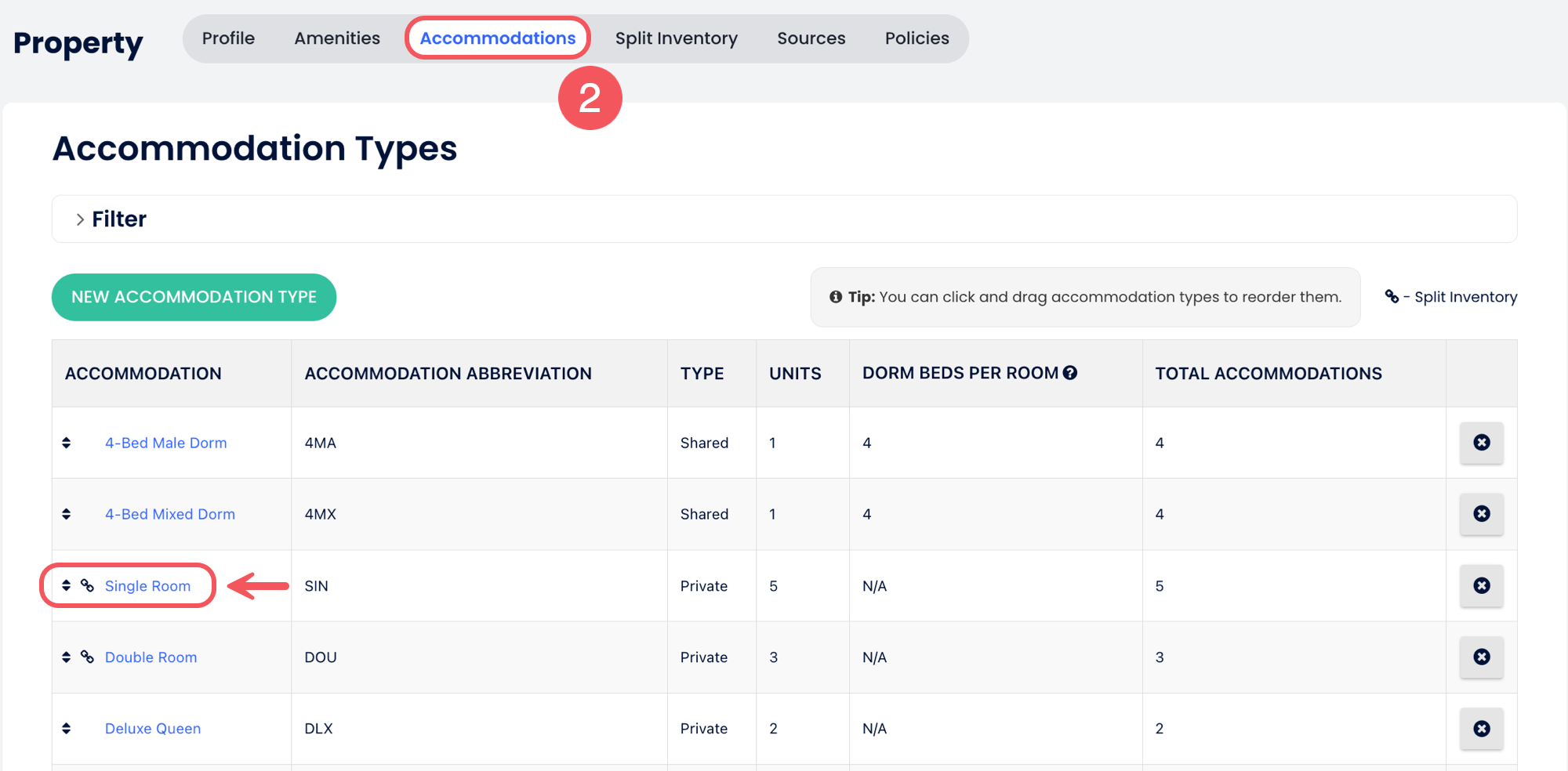The width and height of the screenshot is (1568, 771).
Task: Open the 4-Bed Mixed Dorm link
Action: point(170,514)
